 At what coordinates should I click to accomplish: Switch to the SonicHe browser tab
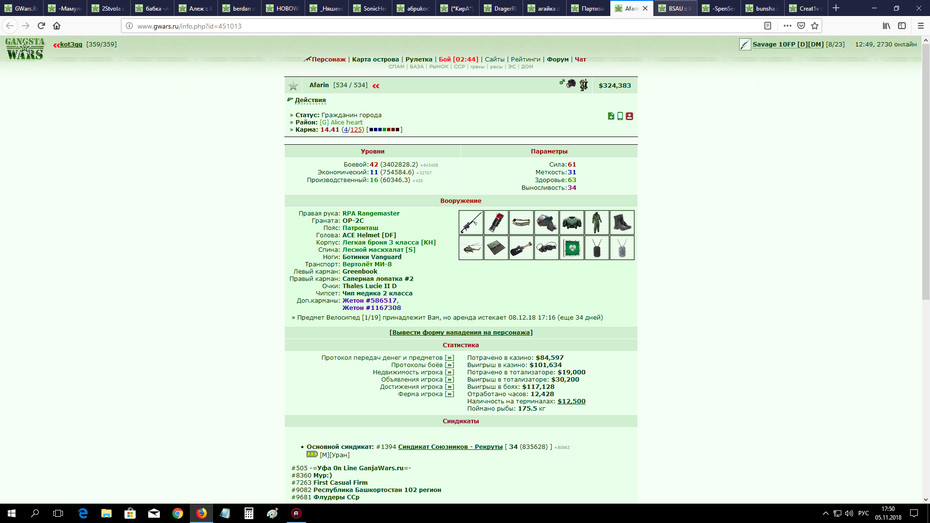370,8
